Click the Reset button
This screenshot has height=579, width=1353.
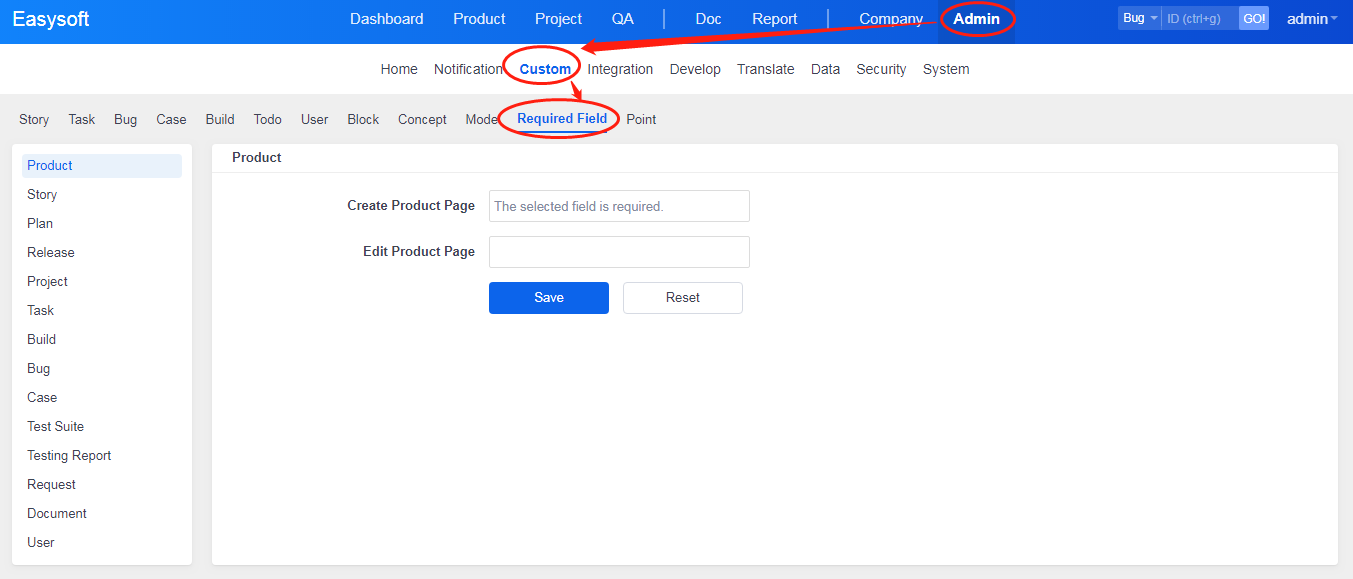tap(682, 298)
